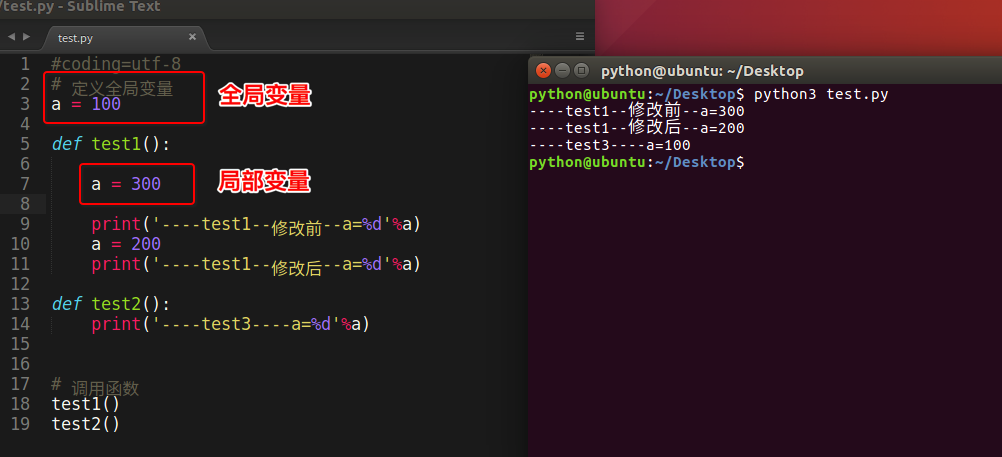Click the print line containing 修改后
Viewport: 1002px width, 457px height.
click(x=256, y=265)
